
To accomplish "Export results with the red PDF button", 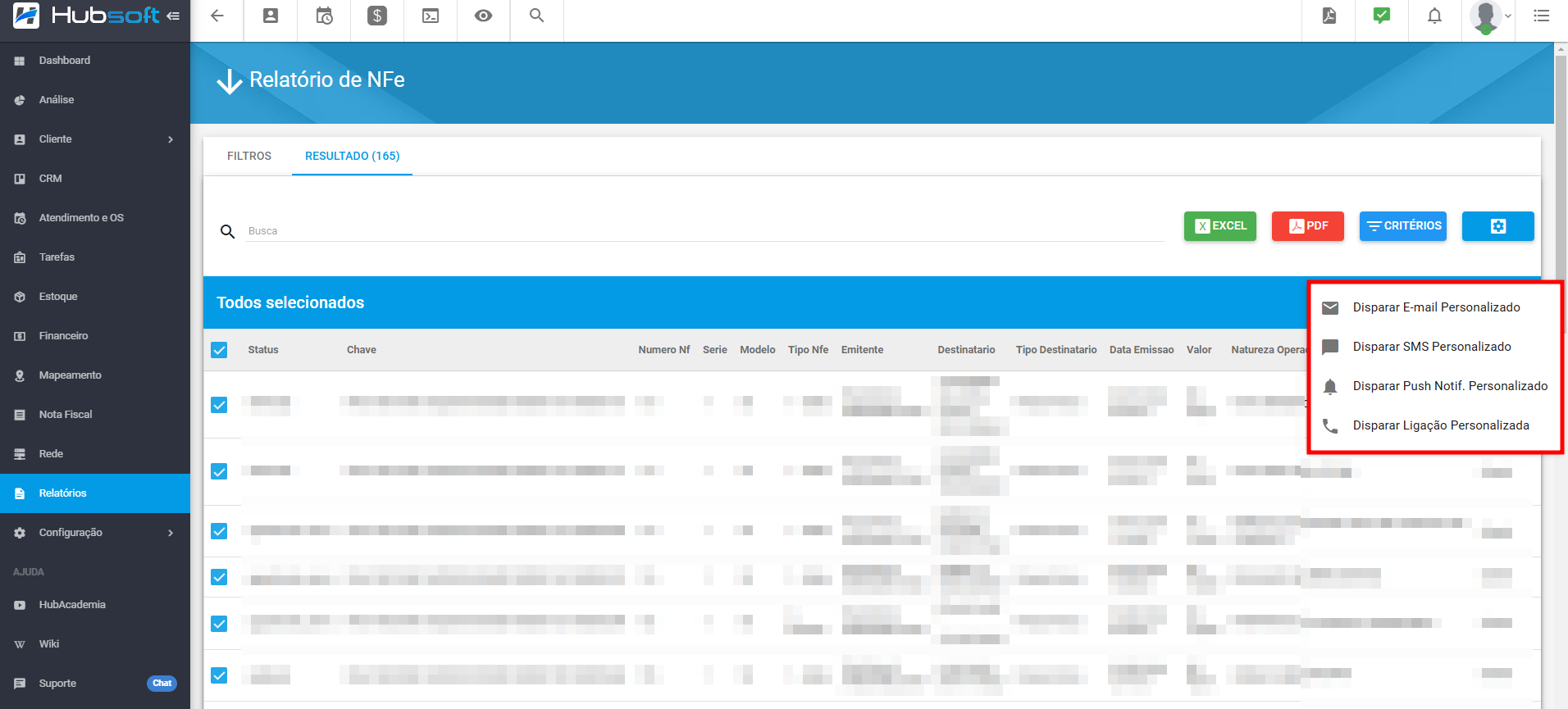I will (1308, 226).
